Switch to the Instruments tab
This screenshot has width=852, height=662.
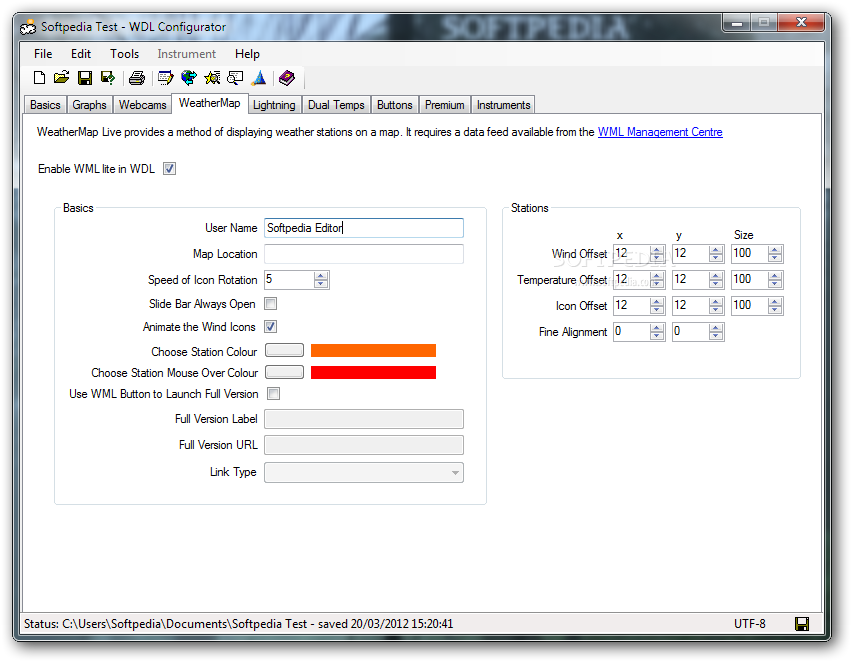coord(503,105)
